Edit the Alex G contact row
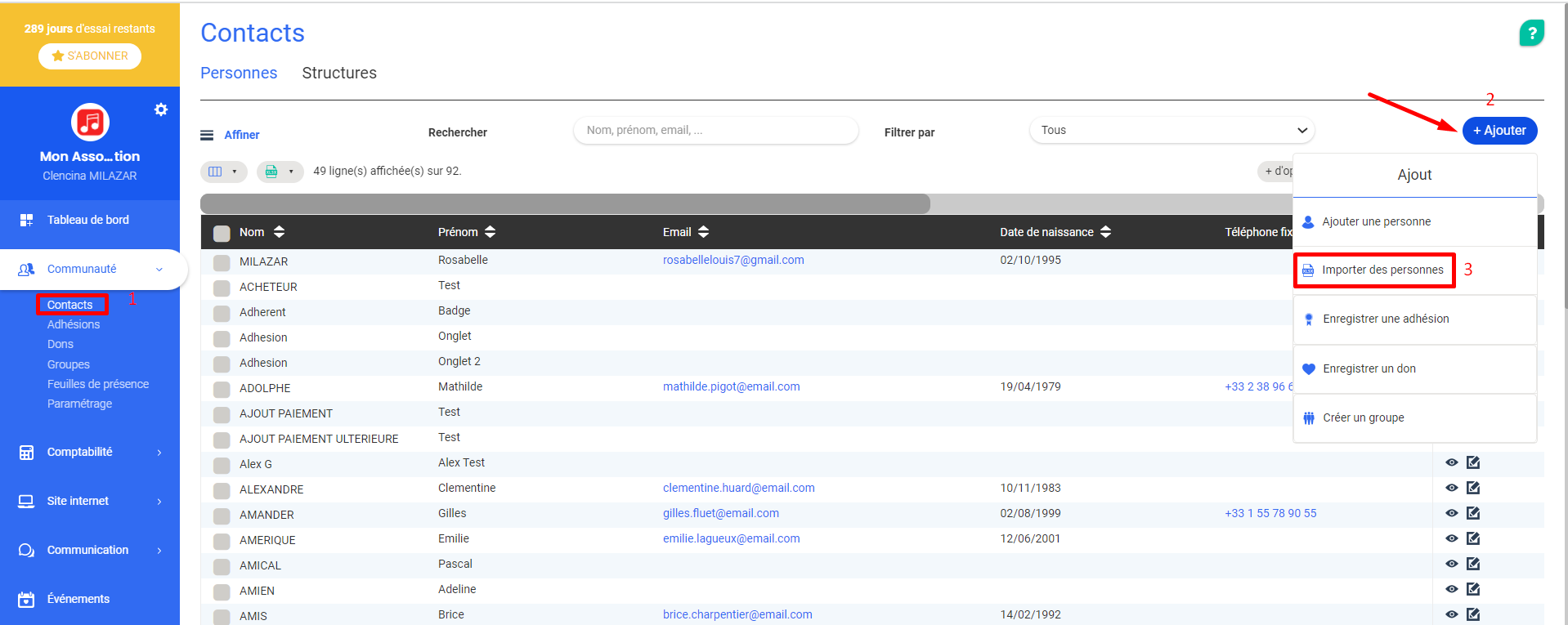 pos(1473,462)
